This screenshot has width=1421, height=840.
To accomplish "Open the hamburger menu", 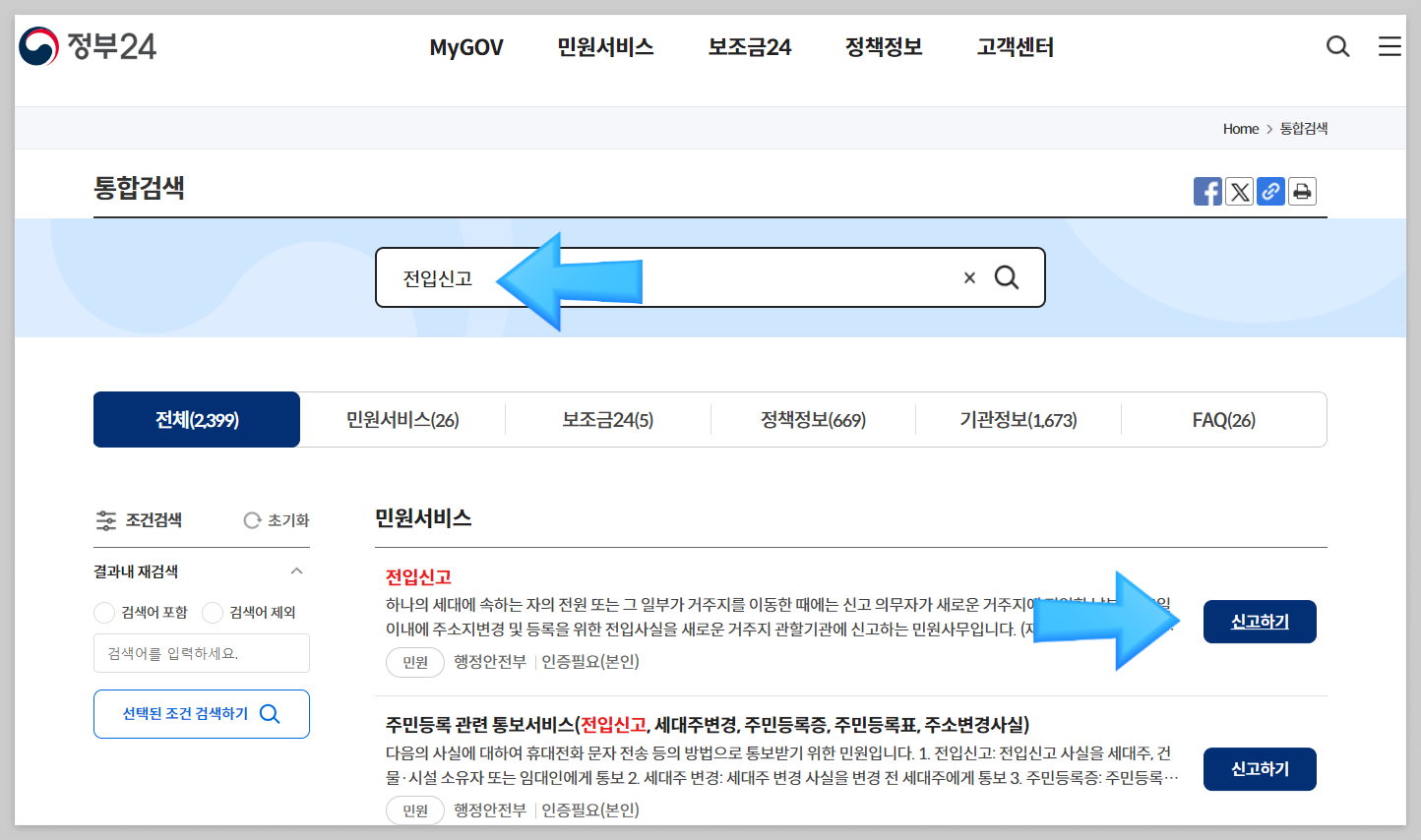I will 1390,45.
